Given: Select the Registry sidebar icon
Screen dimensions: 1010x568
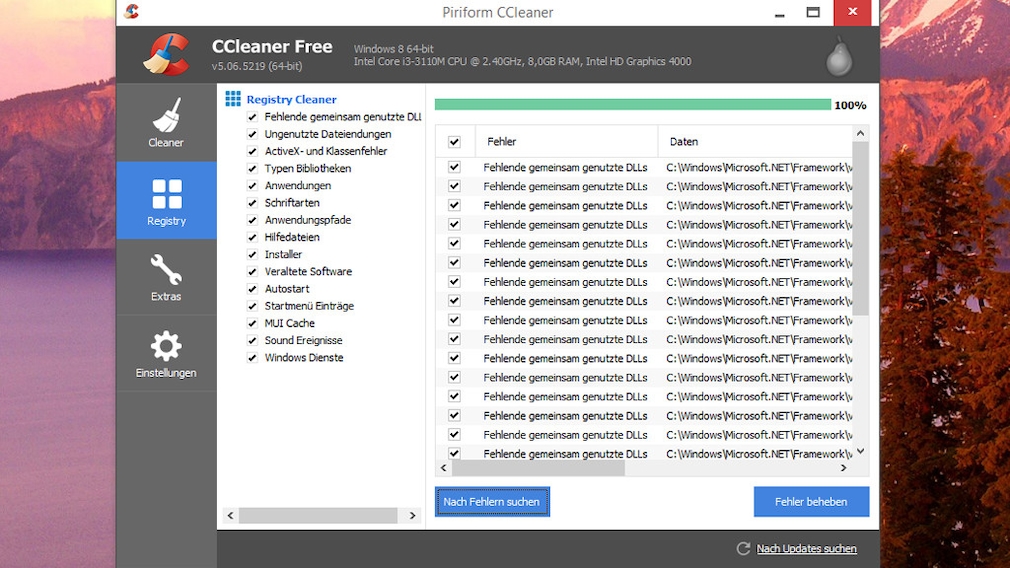Looking at the screenshot, I should tap(166, 194).
